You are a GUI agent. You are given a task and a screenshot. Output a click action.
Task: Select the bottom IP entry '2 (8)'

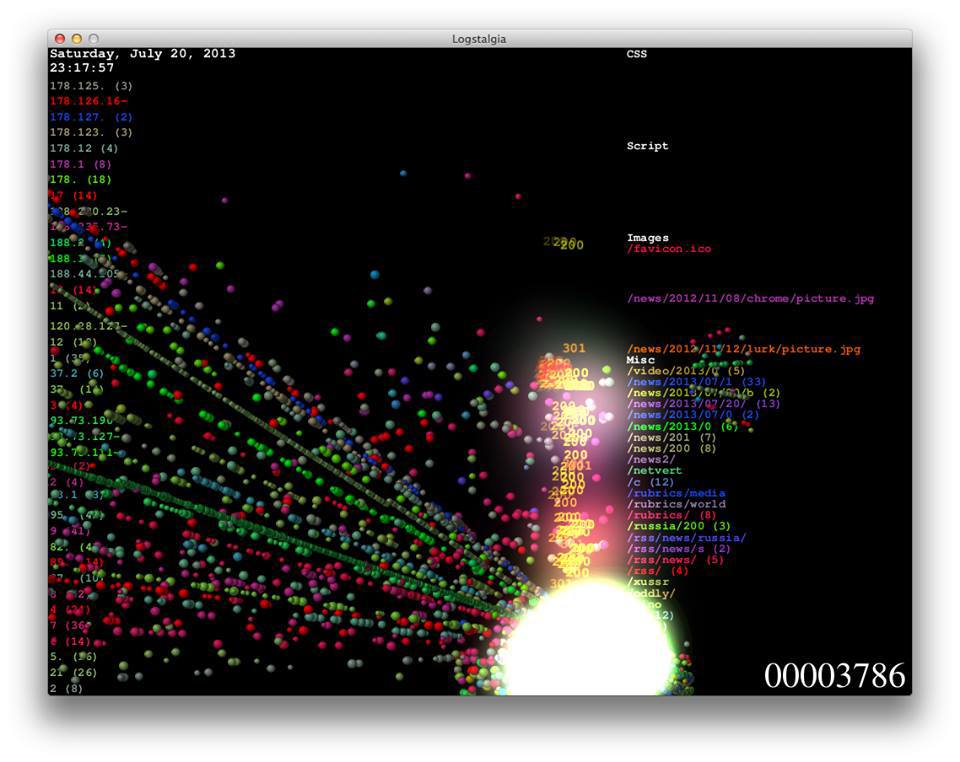click(x=66, y=689)
